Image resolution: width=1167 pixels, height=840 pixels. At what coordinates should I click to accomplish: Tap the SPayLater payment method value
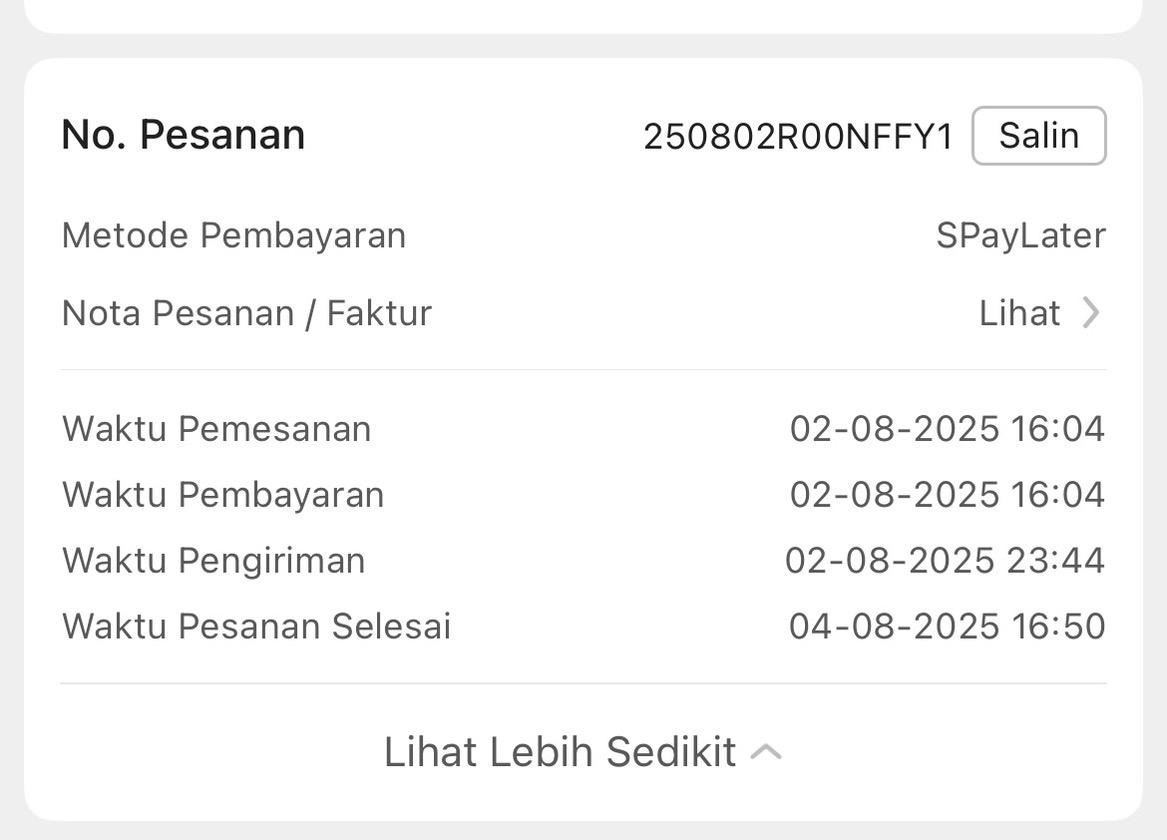click(1020, 236)
